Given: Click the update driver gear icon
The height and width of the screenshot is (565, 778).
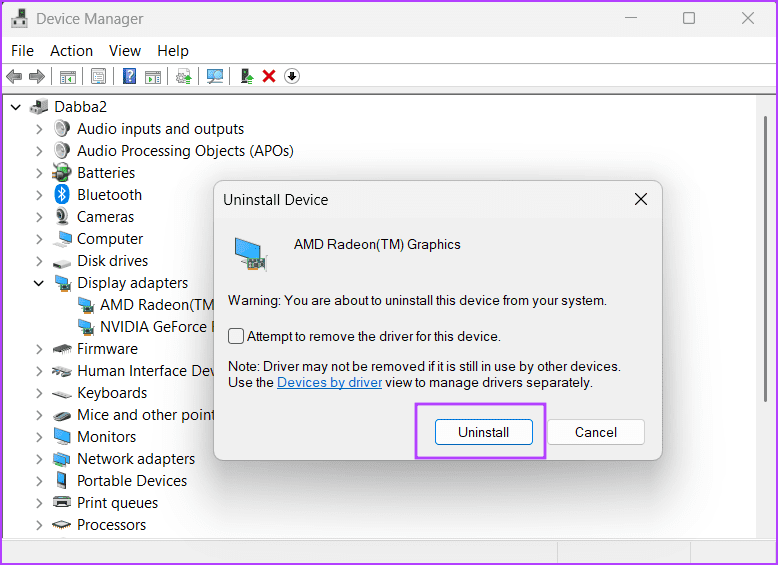Looking at the screenshot, I should (x=184, y=76).
